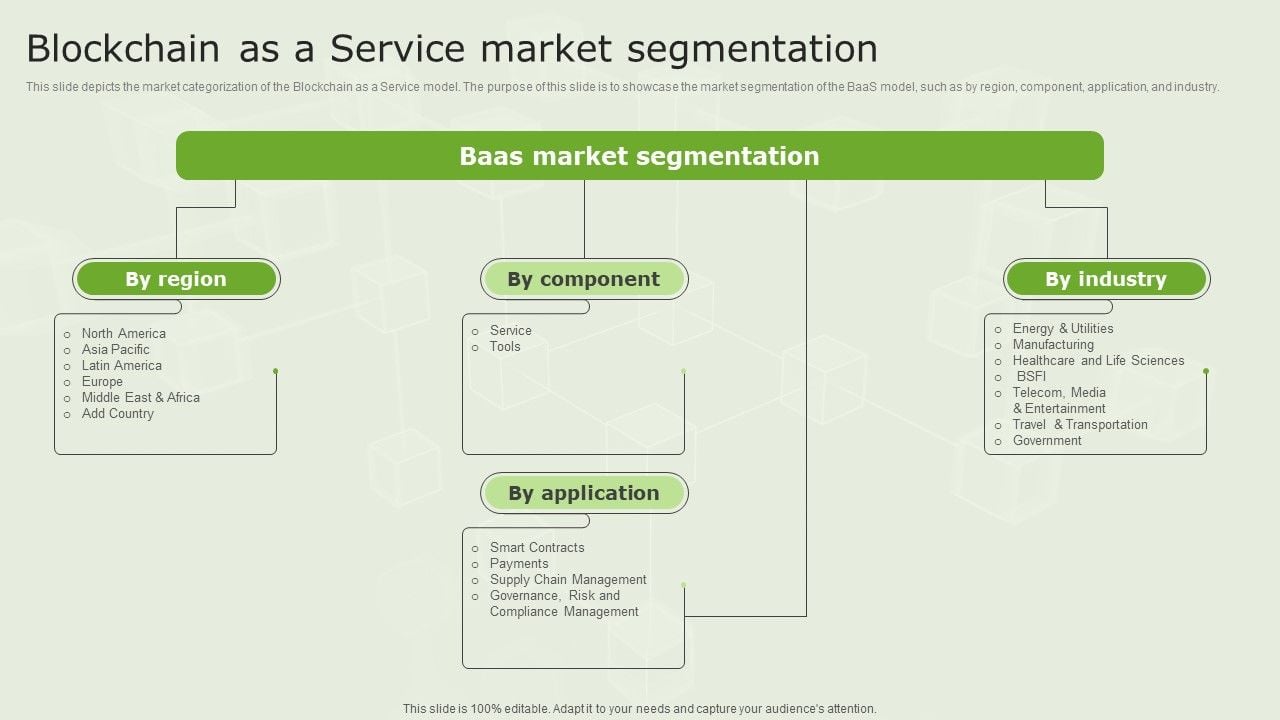Select the 'By component' pill shape
The width and height of the screenshot is (1280, 720).
(x=584, y=279)
